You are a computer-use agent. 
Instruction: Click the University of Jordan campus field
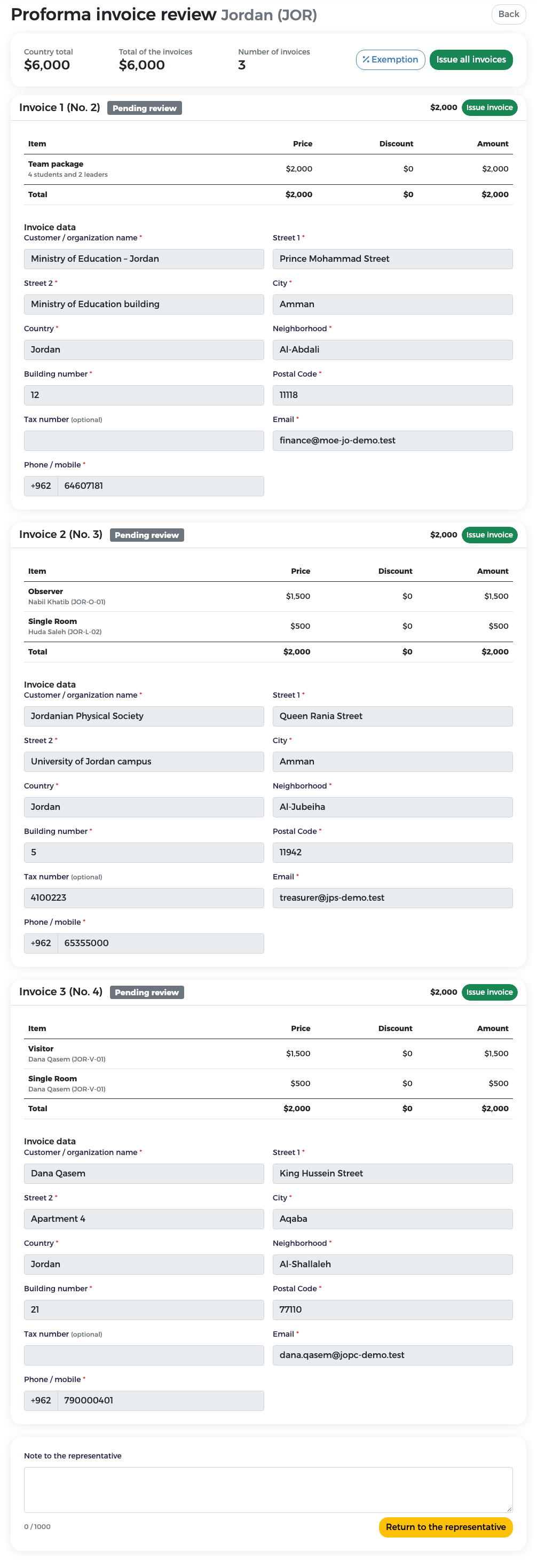tap(144, 761)
